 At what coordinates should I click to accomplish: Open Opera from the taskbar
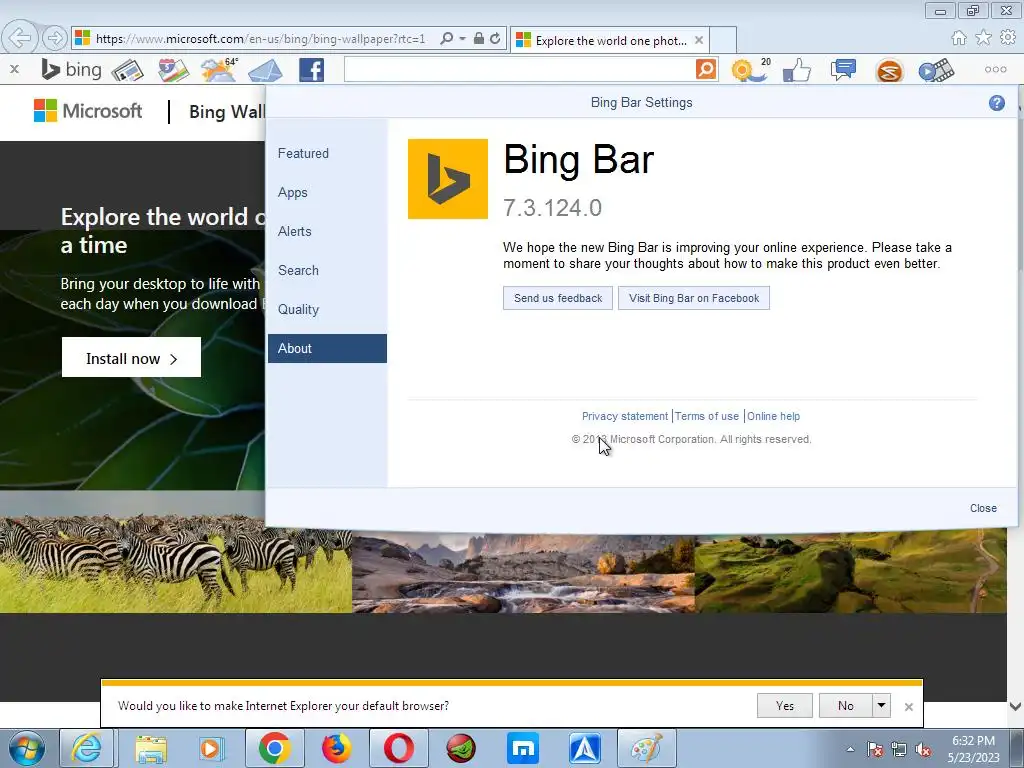click(x=398, y=748)
